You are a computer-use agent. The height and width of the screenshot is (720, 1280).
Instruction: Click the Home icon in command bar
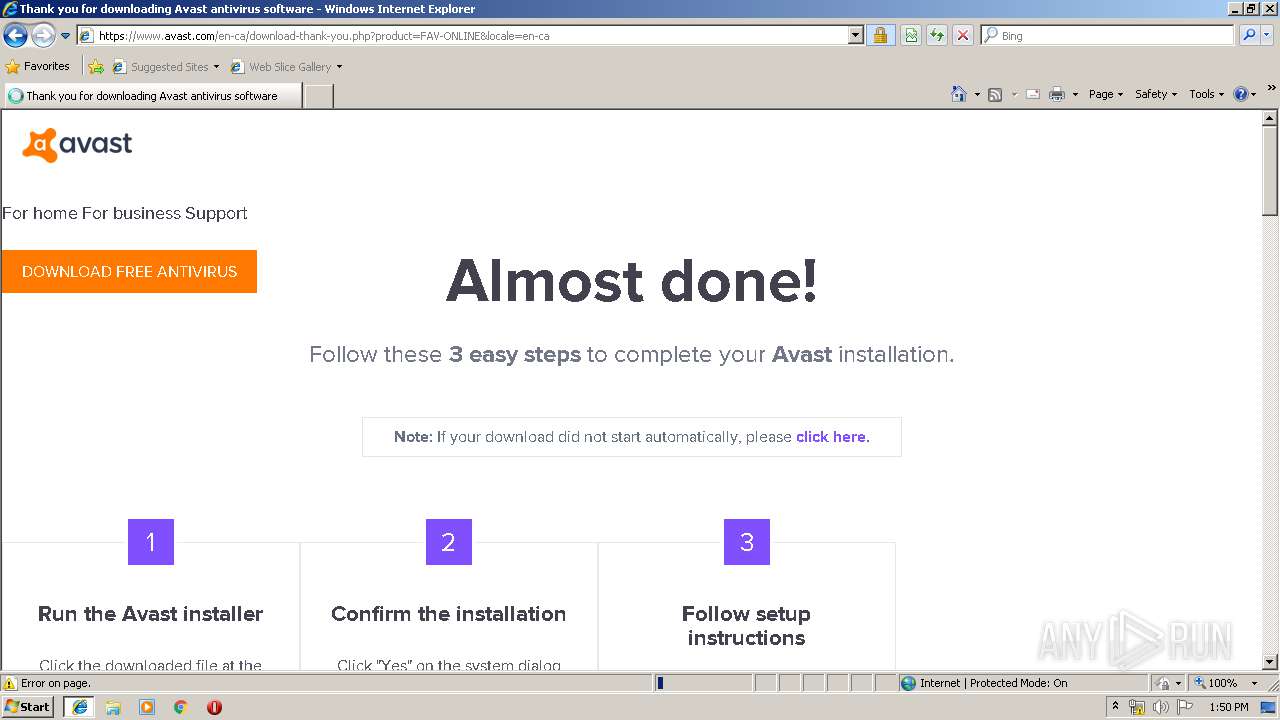pyautogui.click(x=959, y=94)
